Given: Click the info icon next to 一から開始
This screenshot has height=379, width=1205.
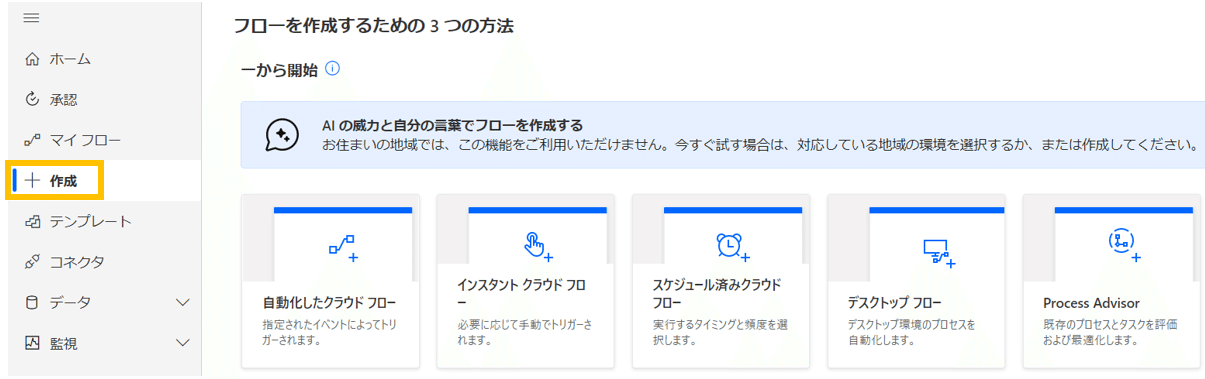Looking at the screenshot, I should coord(333,69).
